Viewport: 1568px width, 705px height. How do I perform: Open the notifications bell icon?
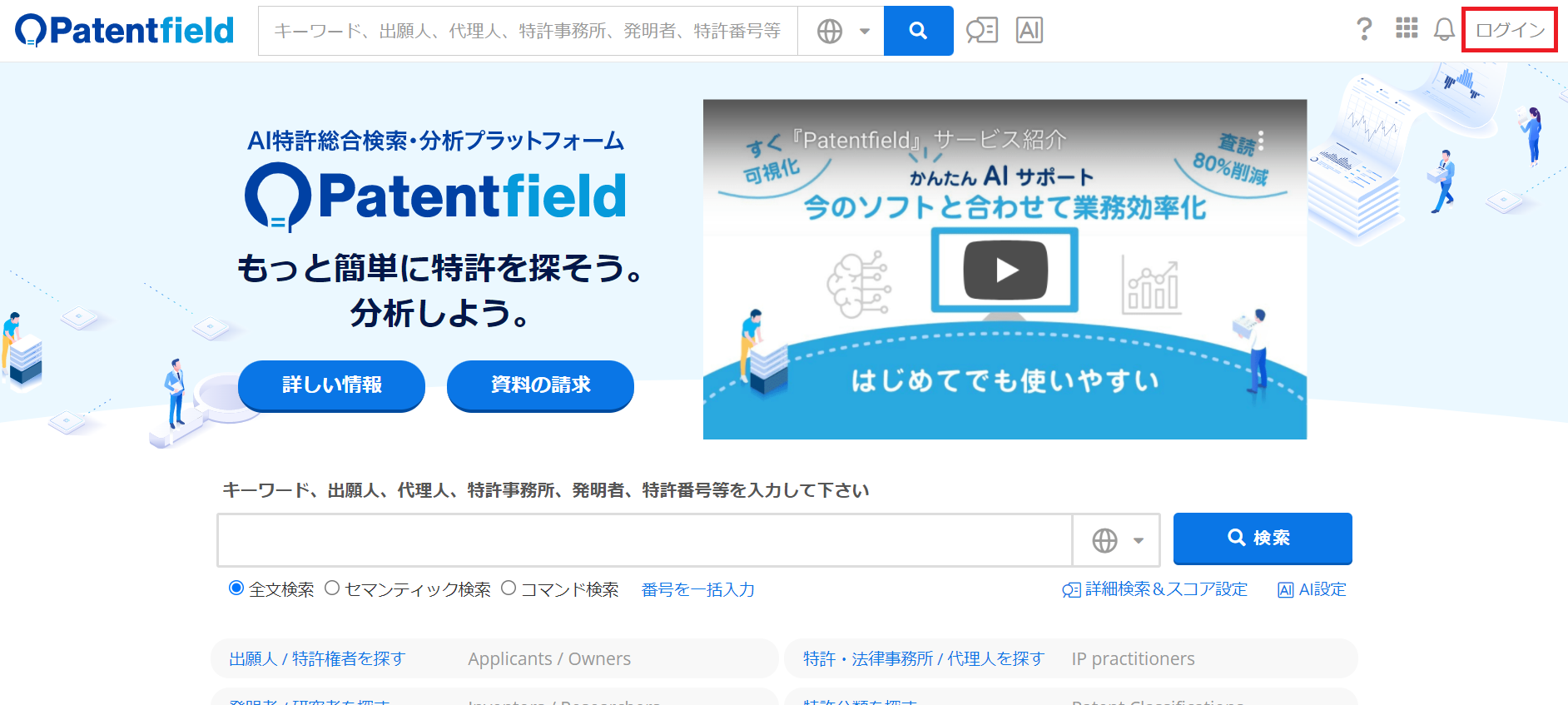[x=1444, y=30]
